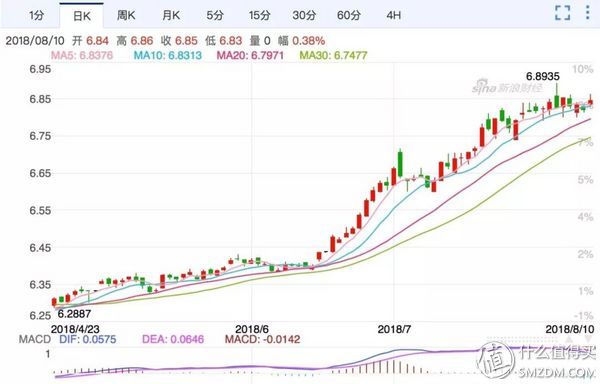Open the 周K weekly chart tab
This screenshot has height=384, width=600.
point(126,15)
